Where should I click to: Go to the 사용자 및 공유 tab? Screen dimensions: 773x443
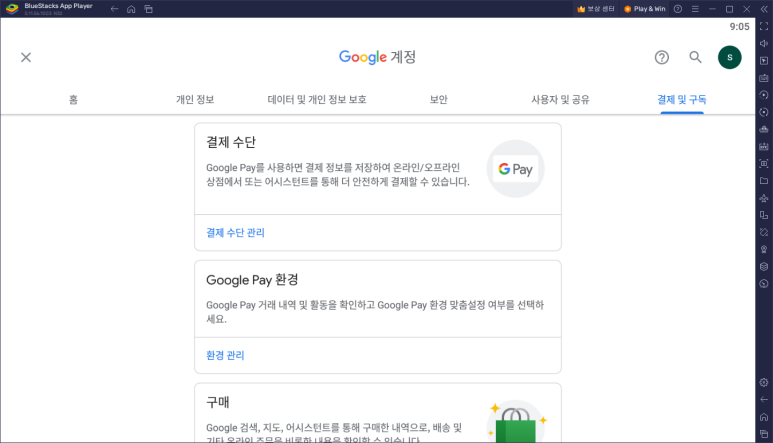(560, 100)
